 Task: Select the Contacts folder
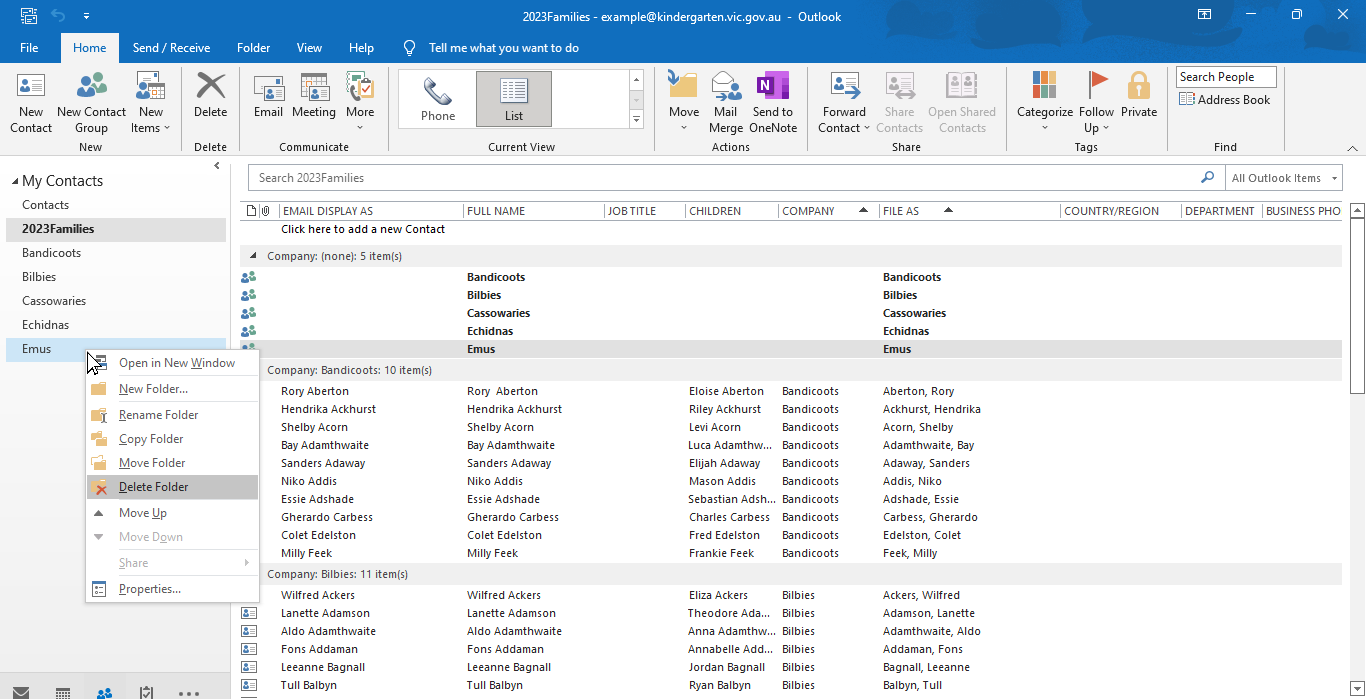pos(116,205)
